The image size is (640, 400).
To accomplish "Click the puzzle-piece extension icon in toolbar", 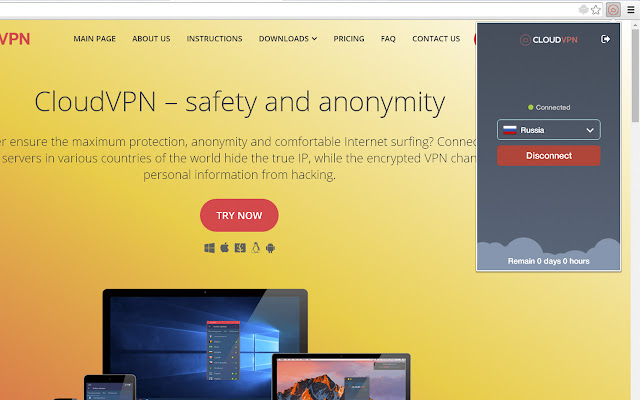I will (x=584, y=10).
